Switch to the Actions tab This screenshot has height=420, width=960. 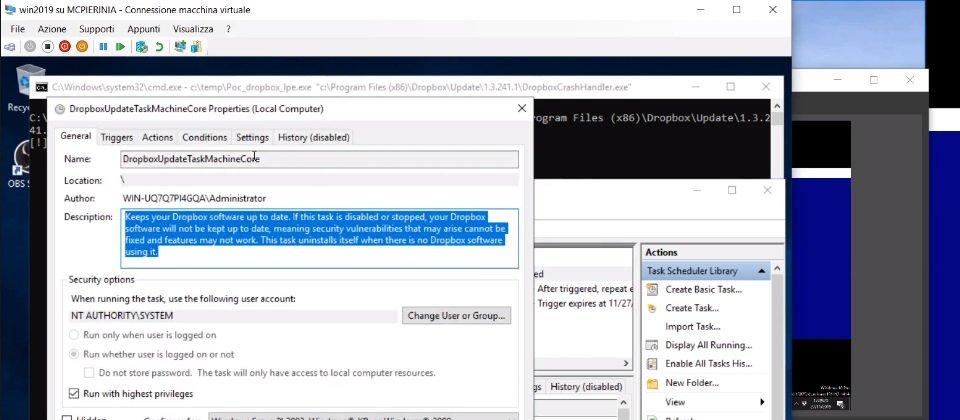(157, 138)
